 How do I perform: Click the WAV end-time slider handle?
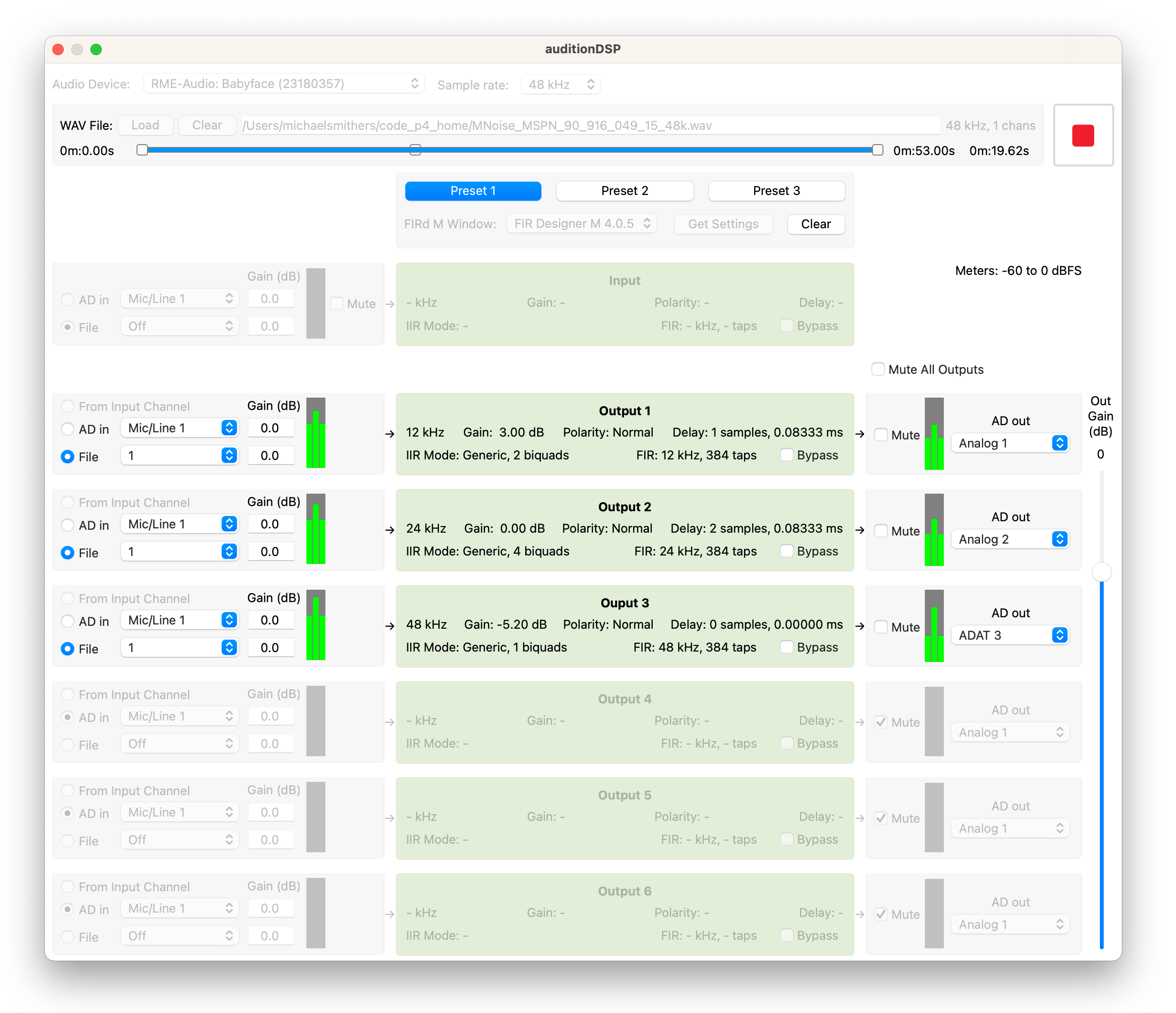pos(877,150)
